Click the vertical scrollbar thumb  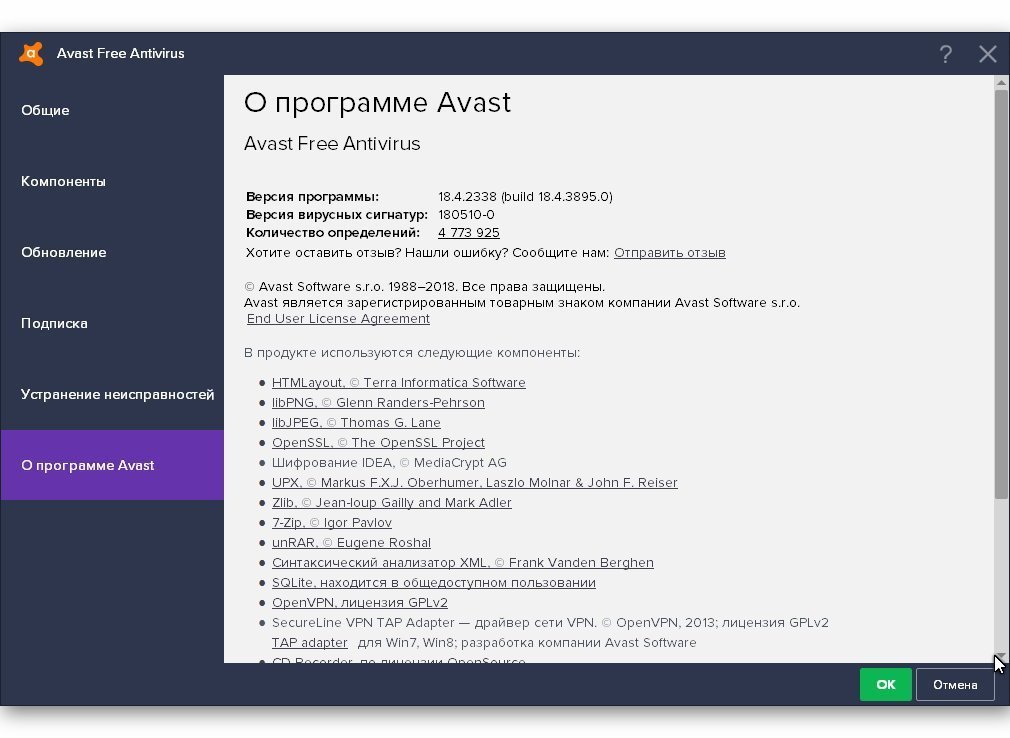click(x=1001, y=294)
